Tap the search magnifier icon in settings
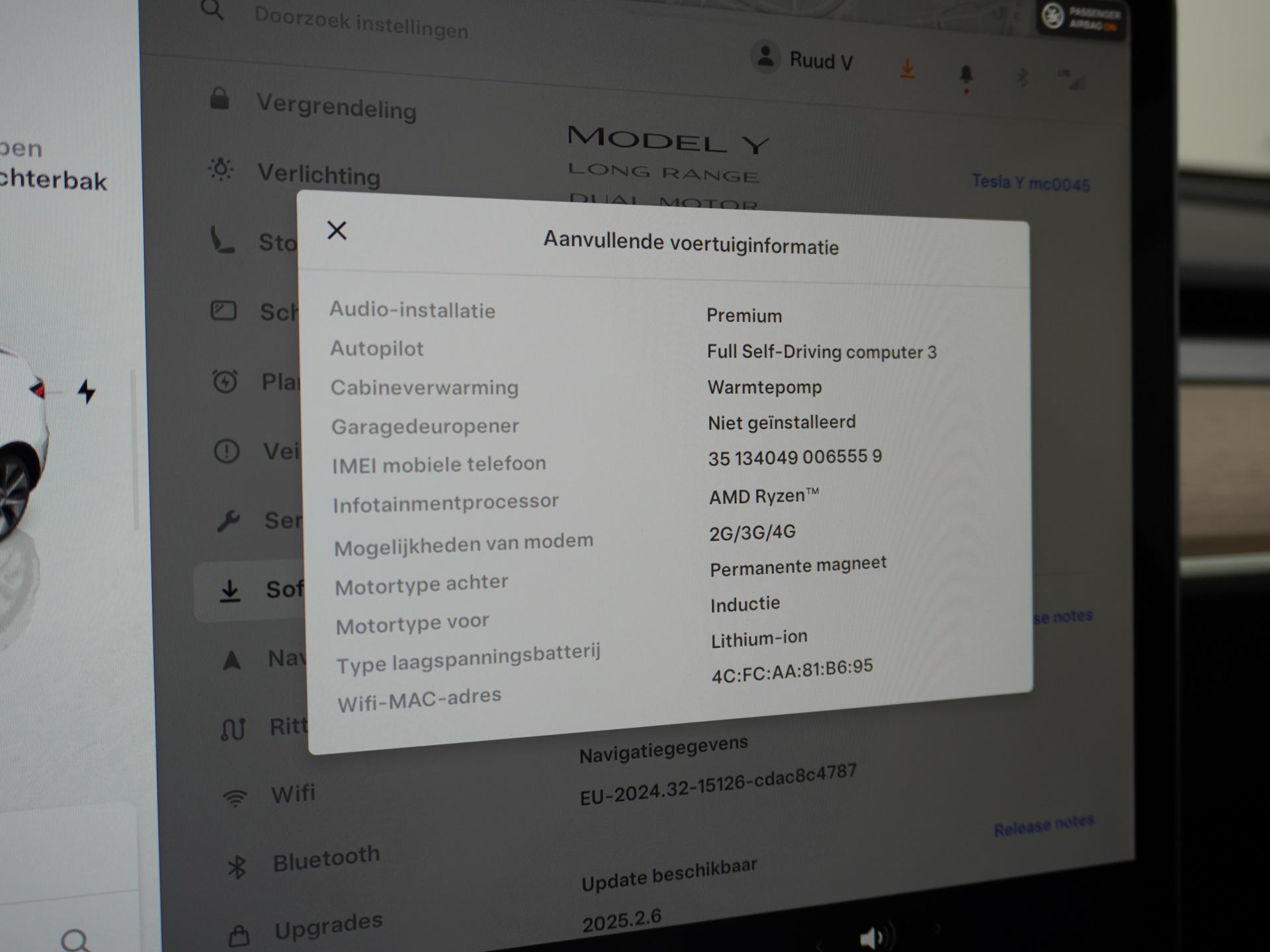The image size is (1270, 952). pos(212,10)
